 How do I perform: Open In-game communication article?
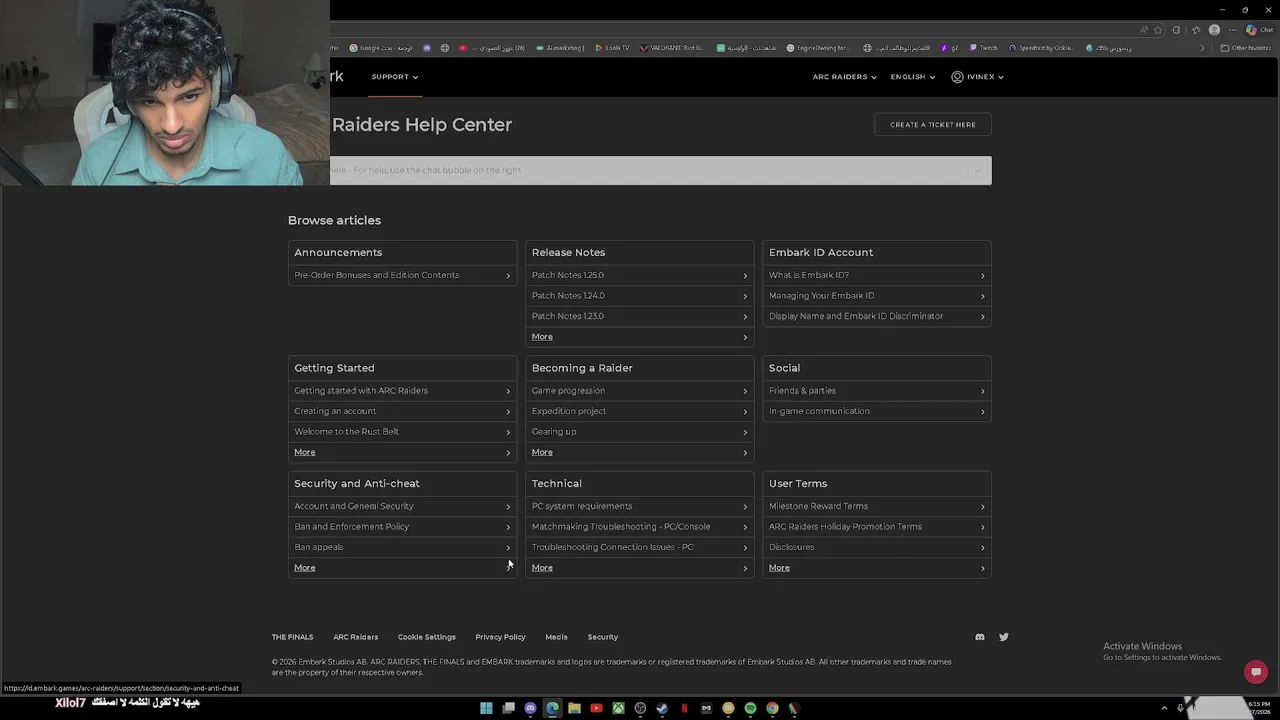pos(877,411)
